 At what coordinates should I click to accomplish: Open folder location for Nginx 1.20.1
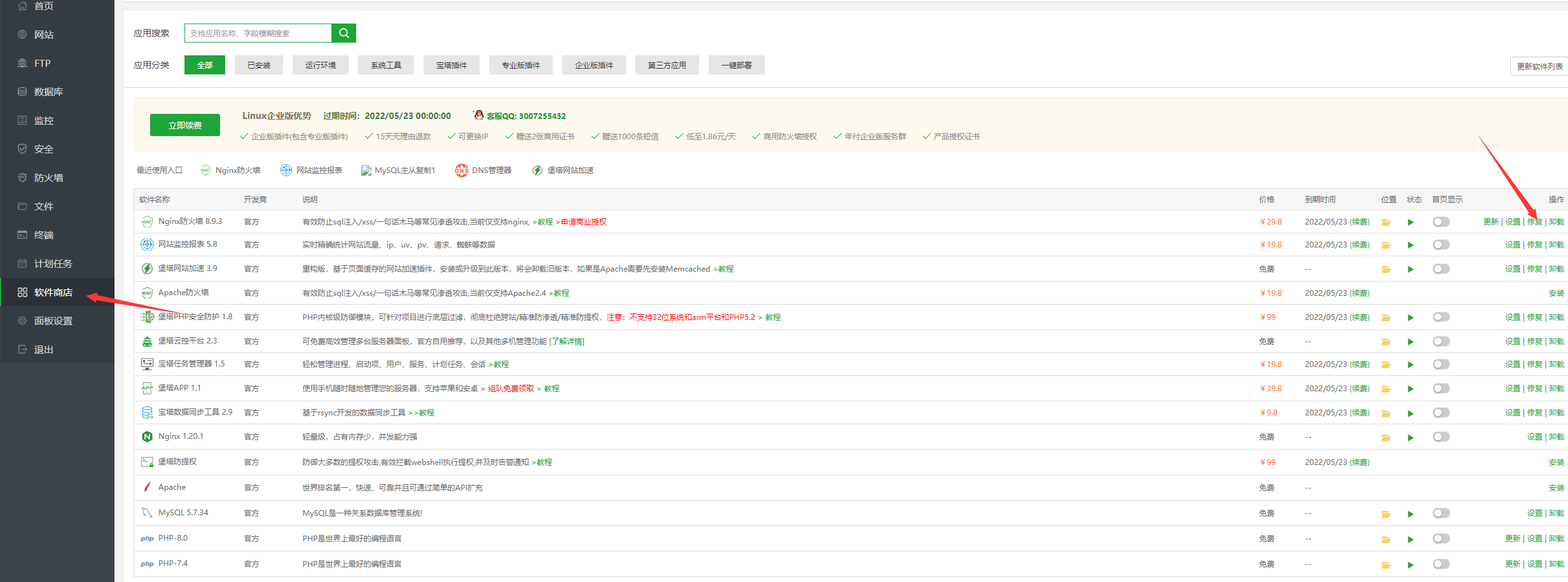pos(1385,438)
